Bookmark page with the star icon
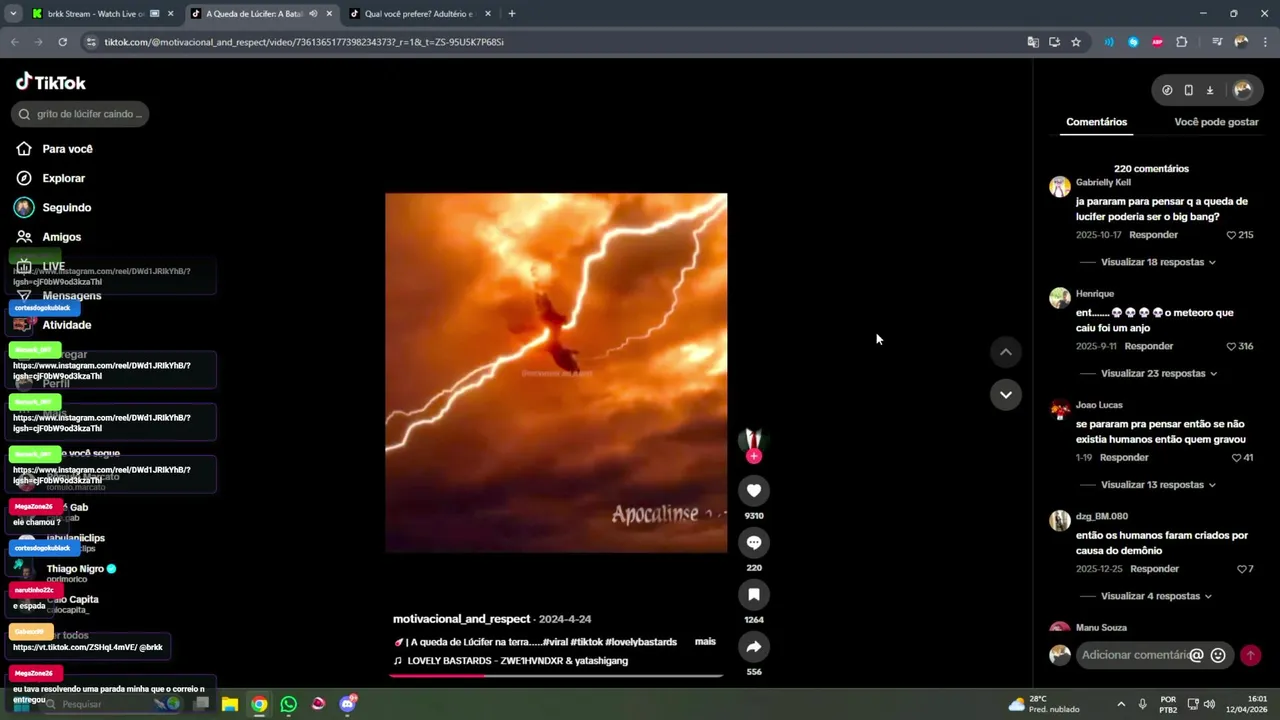 1076,42
